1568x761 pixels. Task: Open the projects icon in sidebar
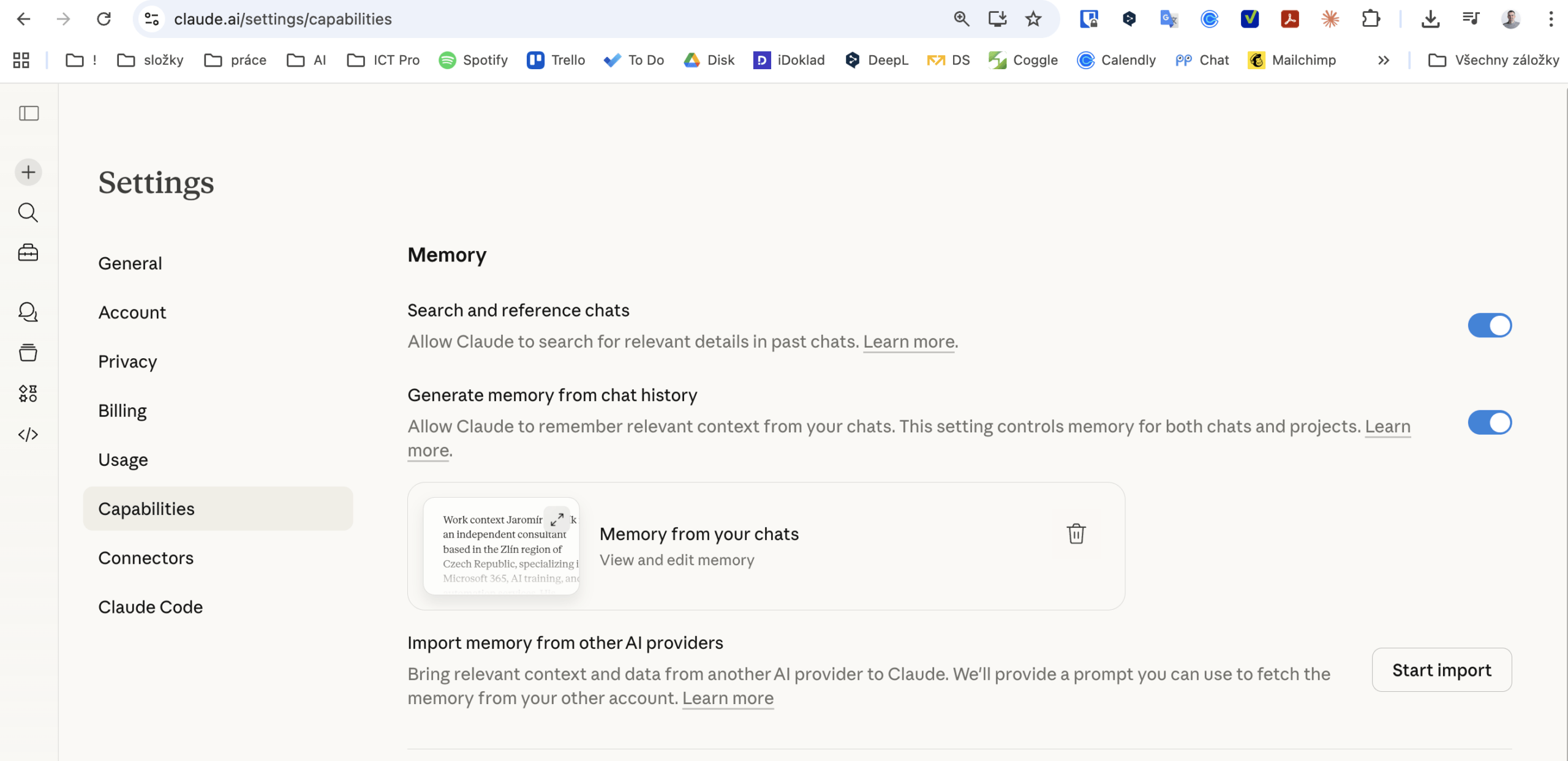[x=28, y=353]
